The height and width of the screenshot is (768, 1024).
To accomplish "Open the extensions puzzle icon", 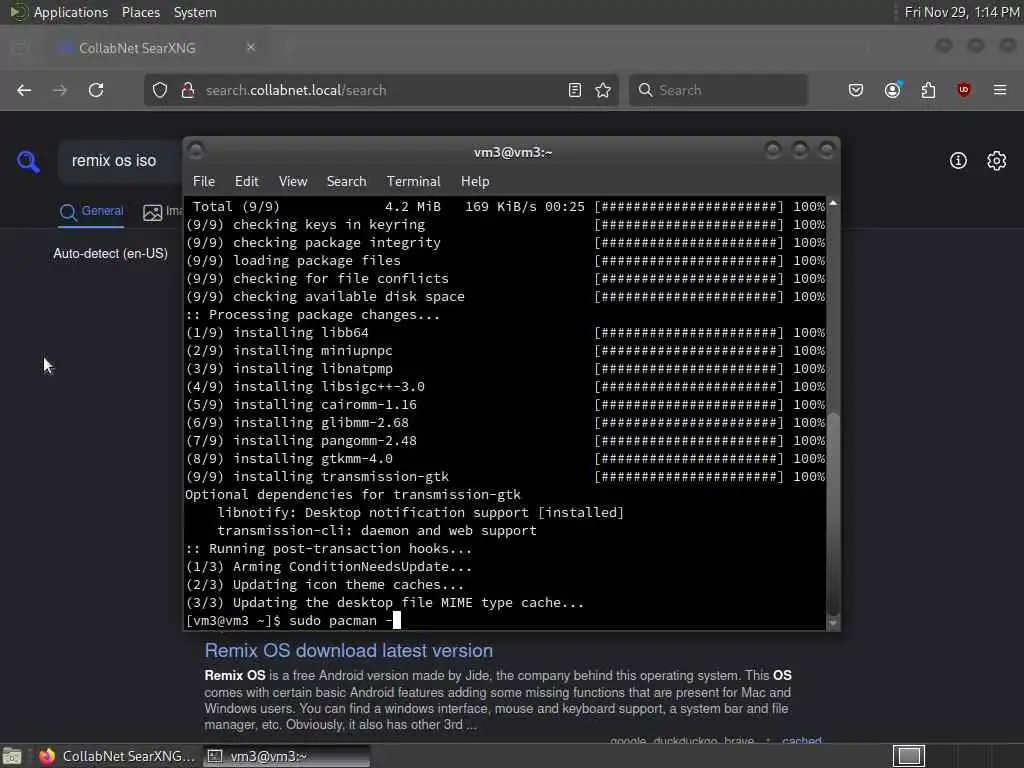I will click(928, 90).
